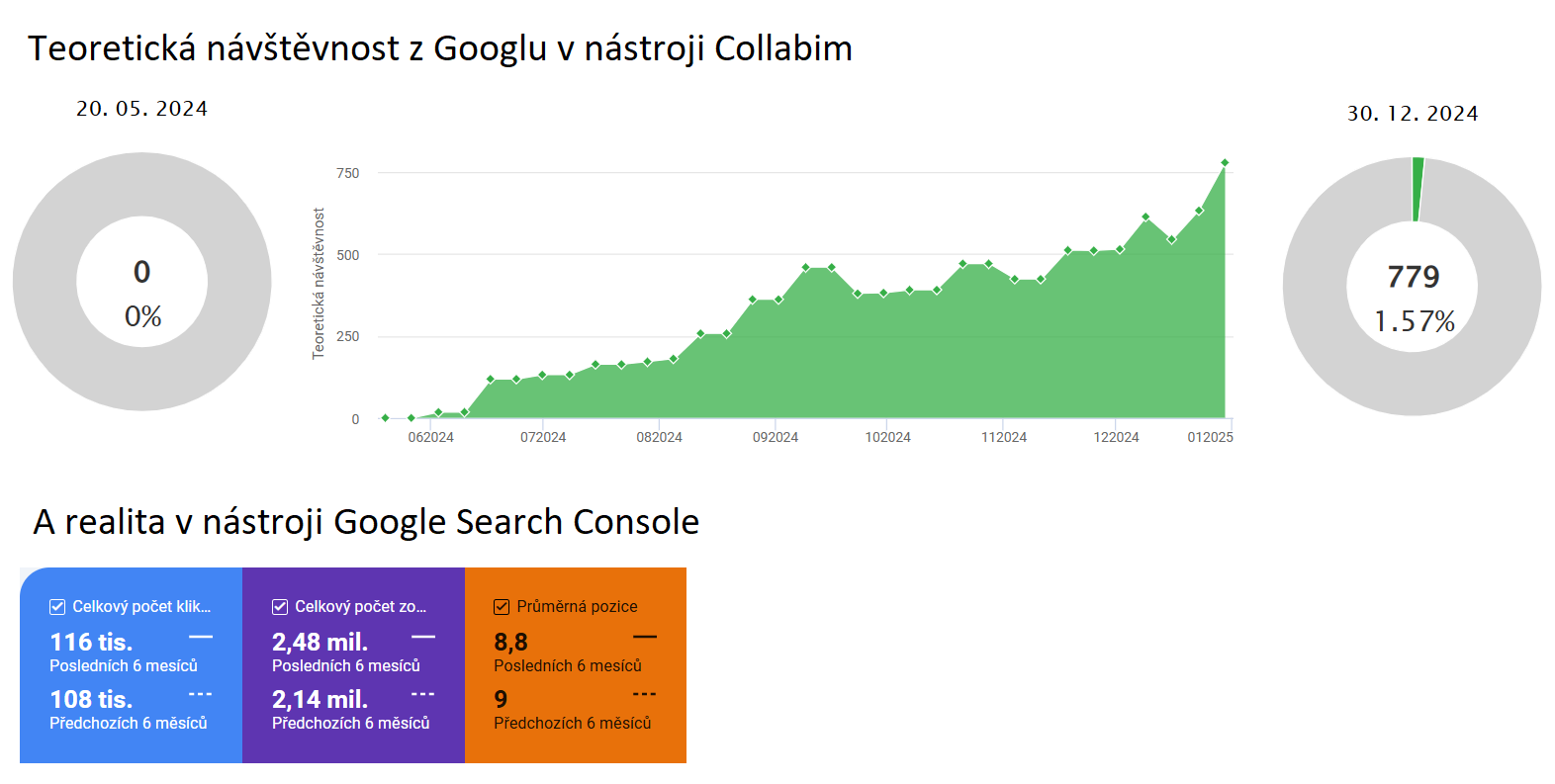Click the solid line marker beside 2,48 mil.
Viewport: 1555px width, 784px height.
(x=423, y=637)
